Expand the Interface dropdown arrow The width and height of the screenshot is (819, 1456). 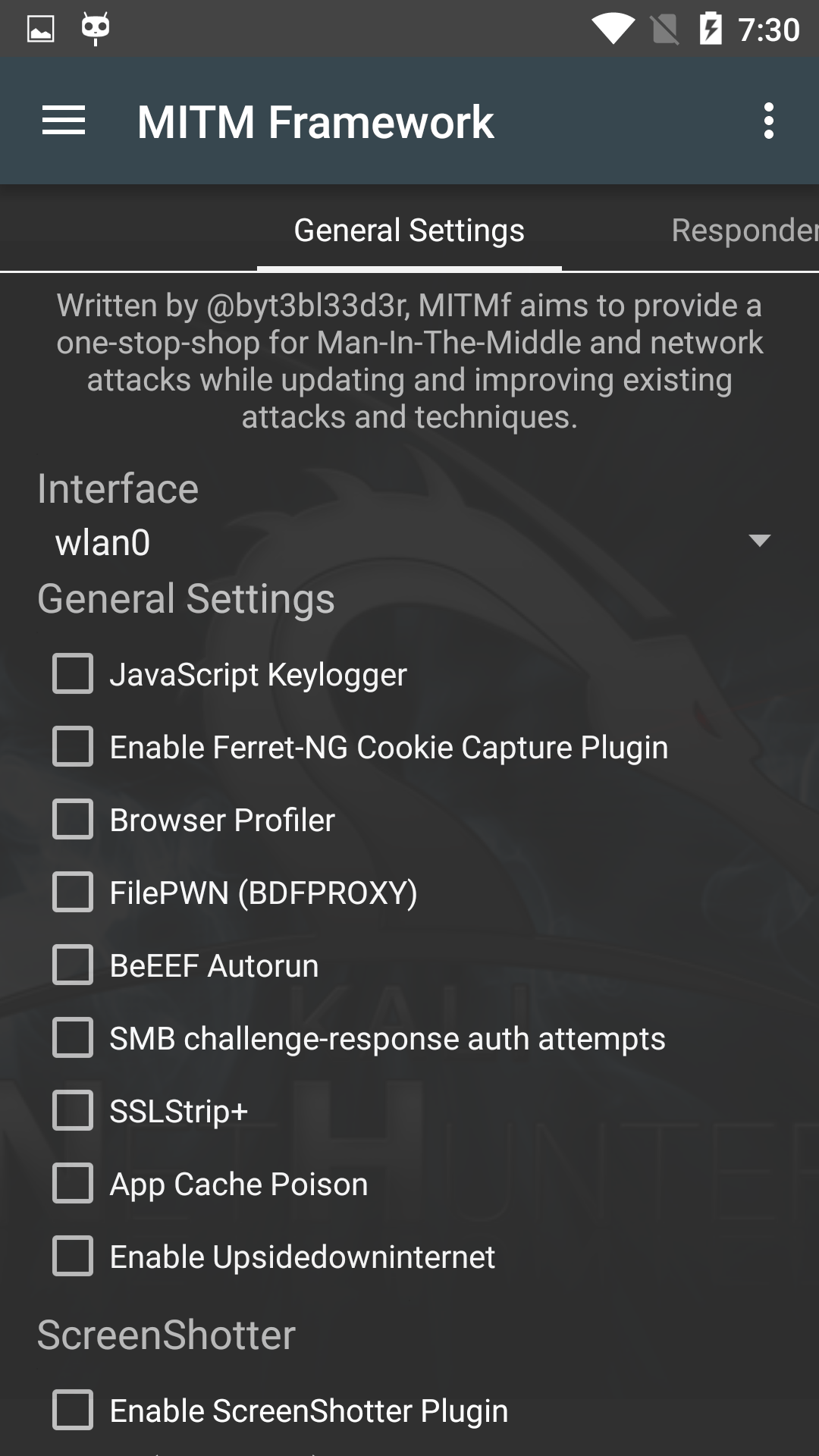(x=759, y=541)
